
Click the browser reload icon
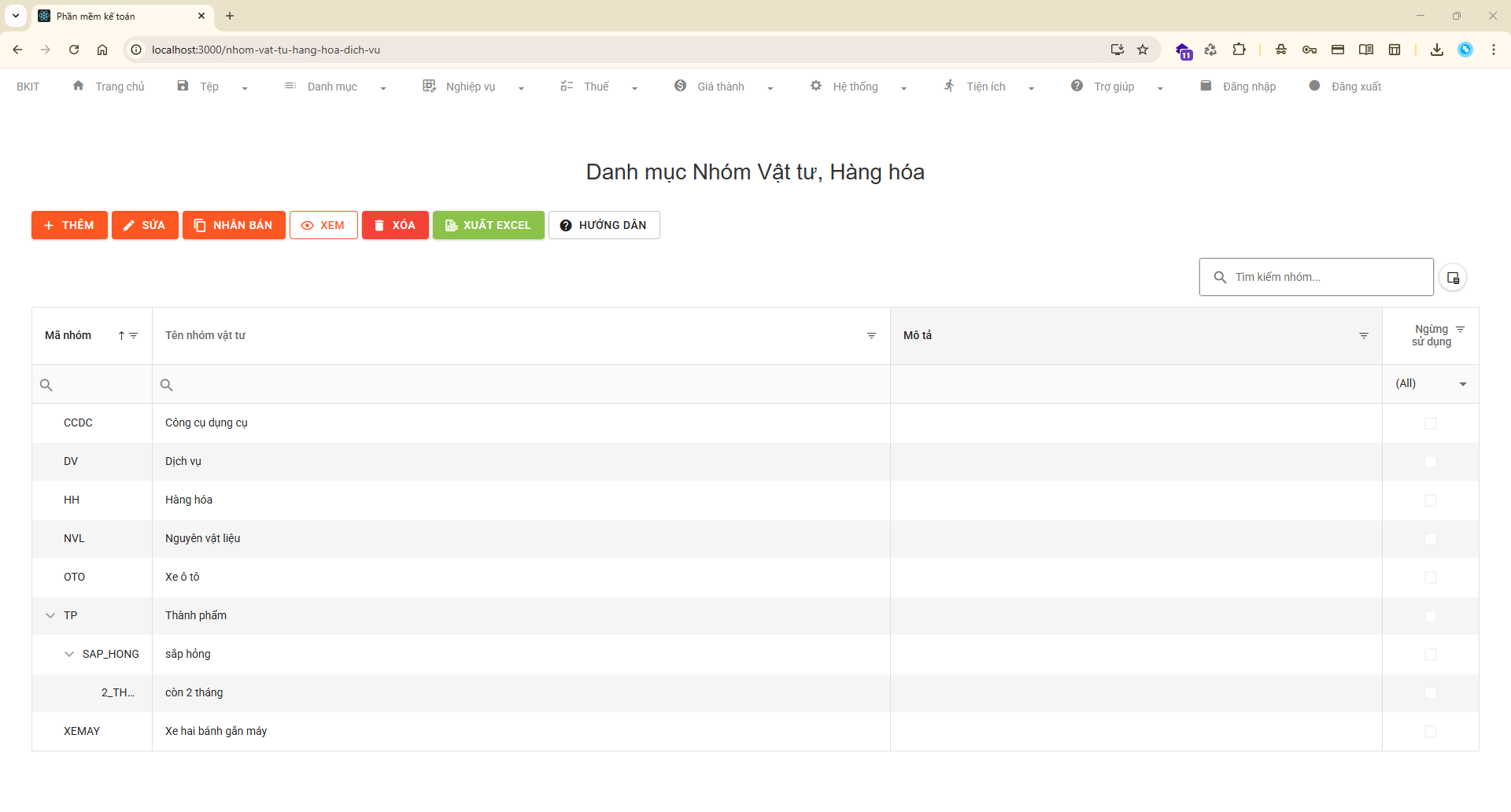[x=74, y=50]
